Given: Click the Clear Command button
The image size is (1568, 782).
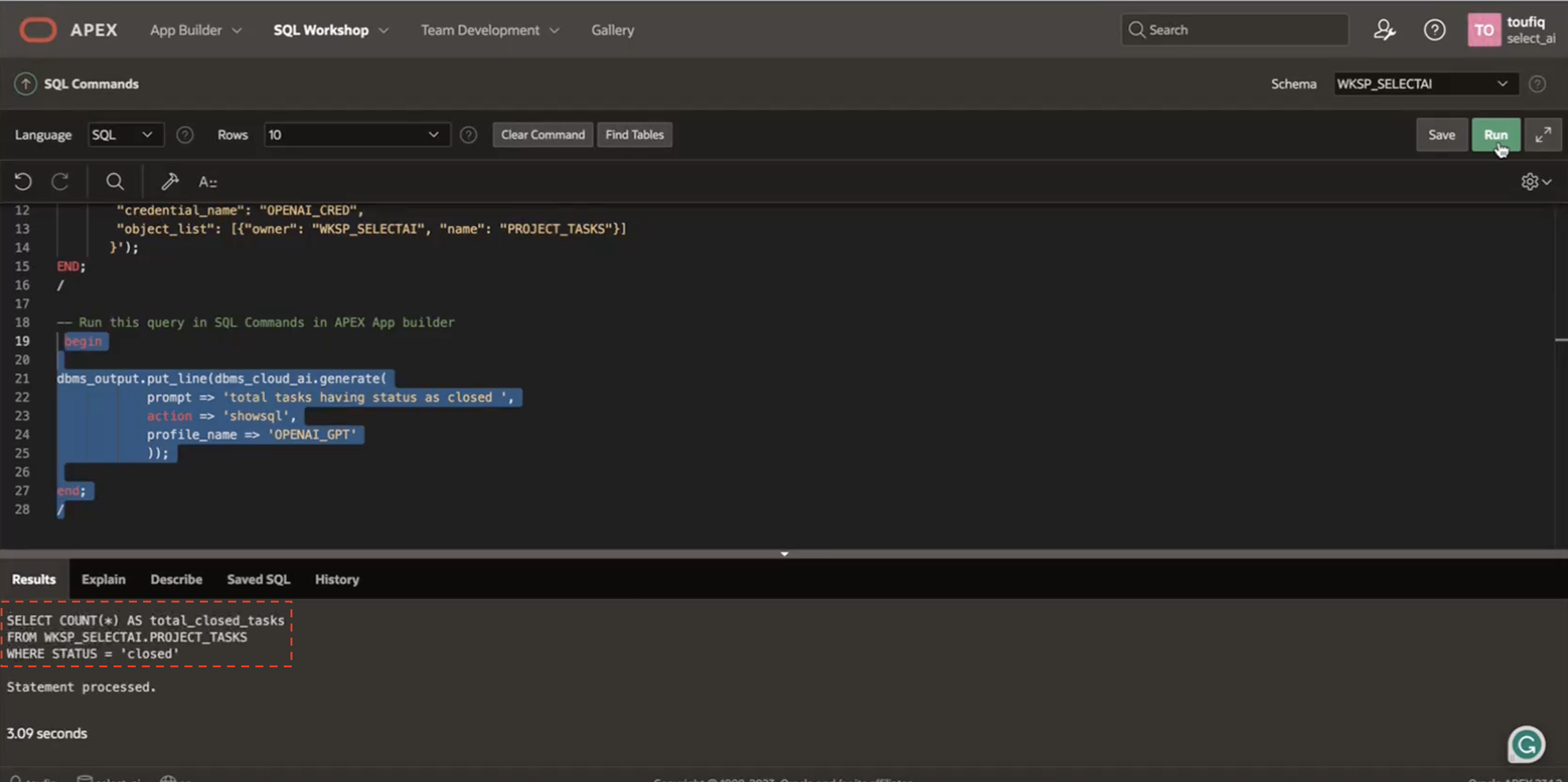Looking at the screenshot, I should tap(542, 134).
